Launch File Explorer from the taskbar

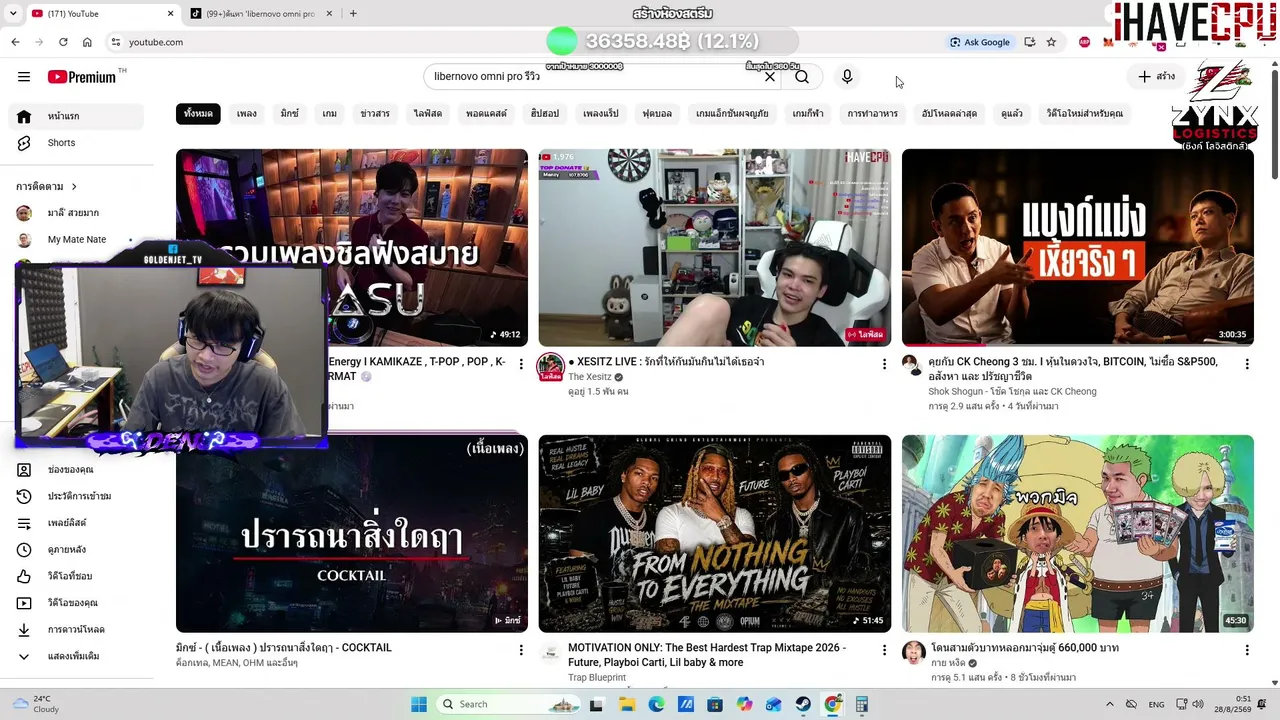pyautogui.click(x=627, y=704)
